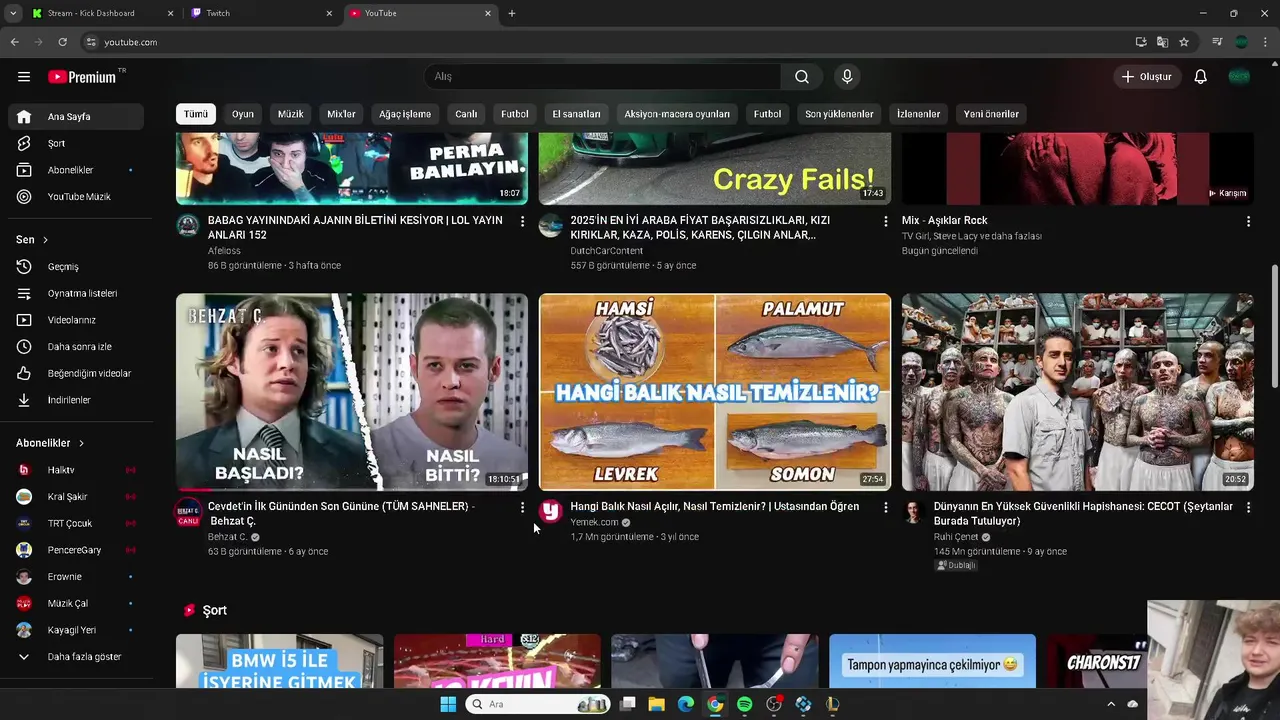Open options menu for BABAG YAYINDAKİ video
This screenshot has height=720, width=1280.
522,221
